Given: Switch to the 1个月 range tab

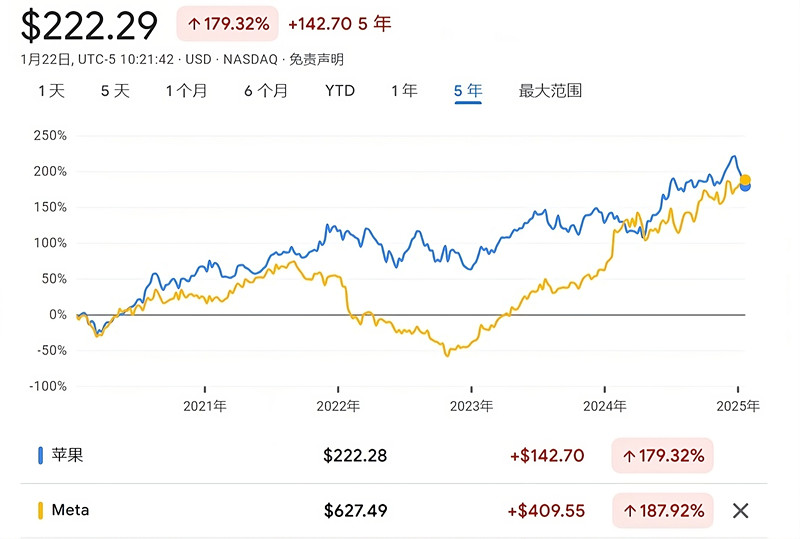Looking at the screenshot, I should (x=186, y=91).
